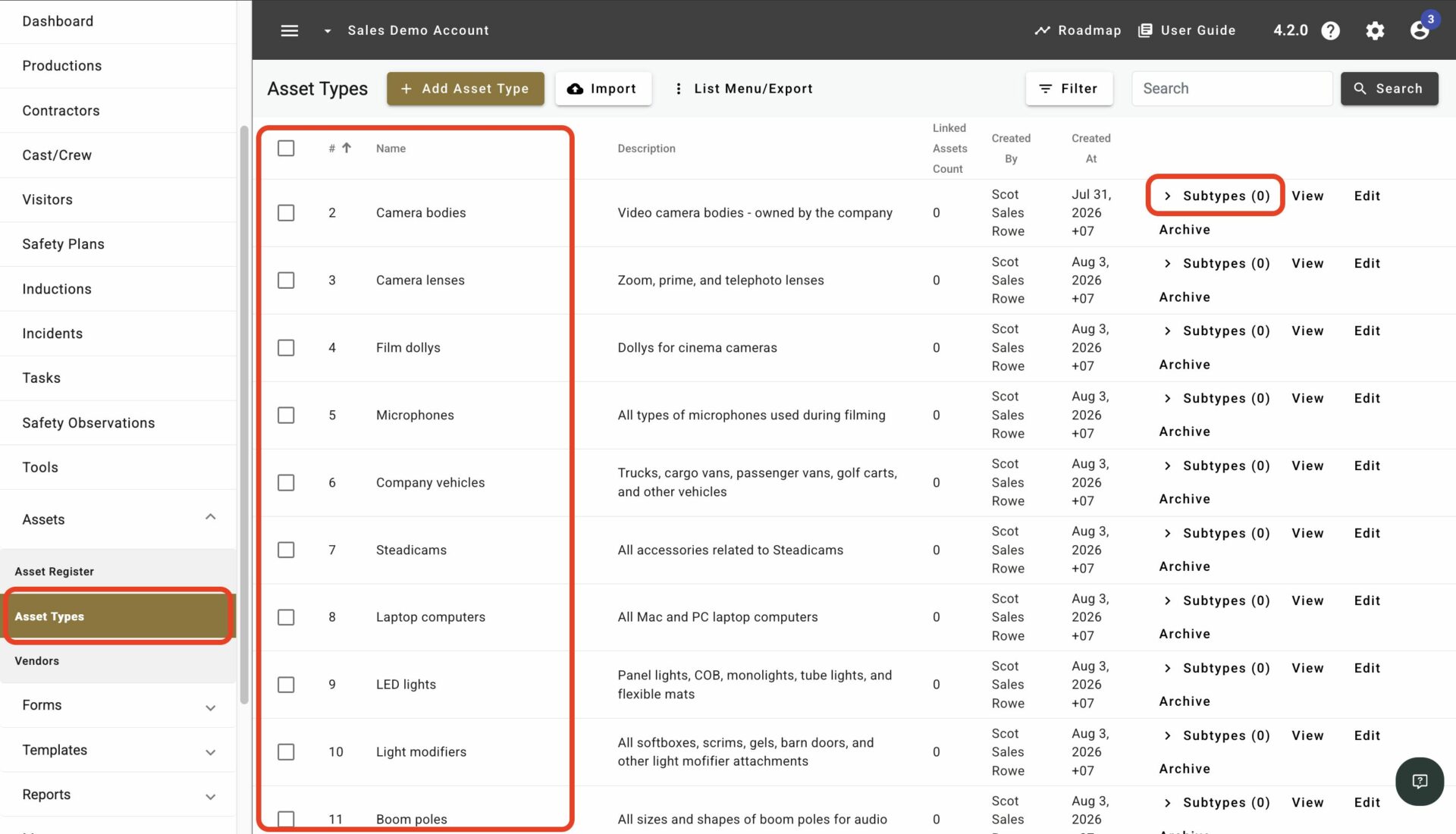Check the Camera bodies row checkbox
This screenshot has width=1456, height=834.
286,213
